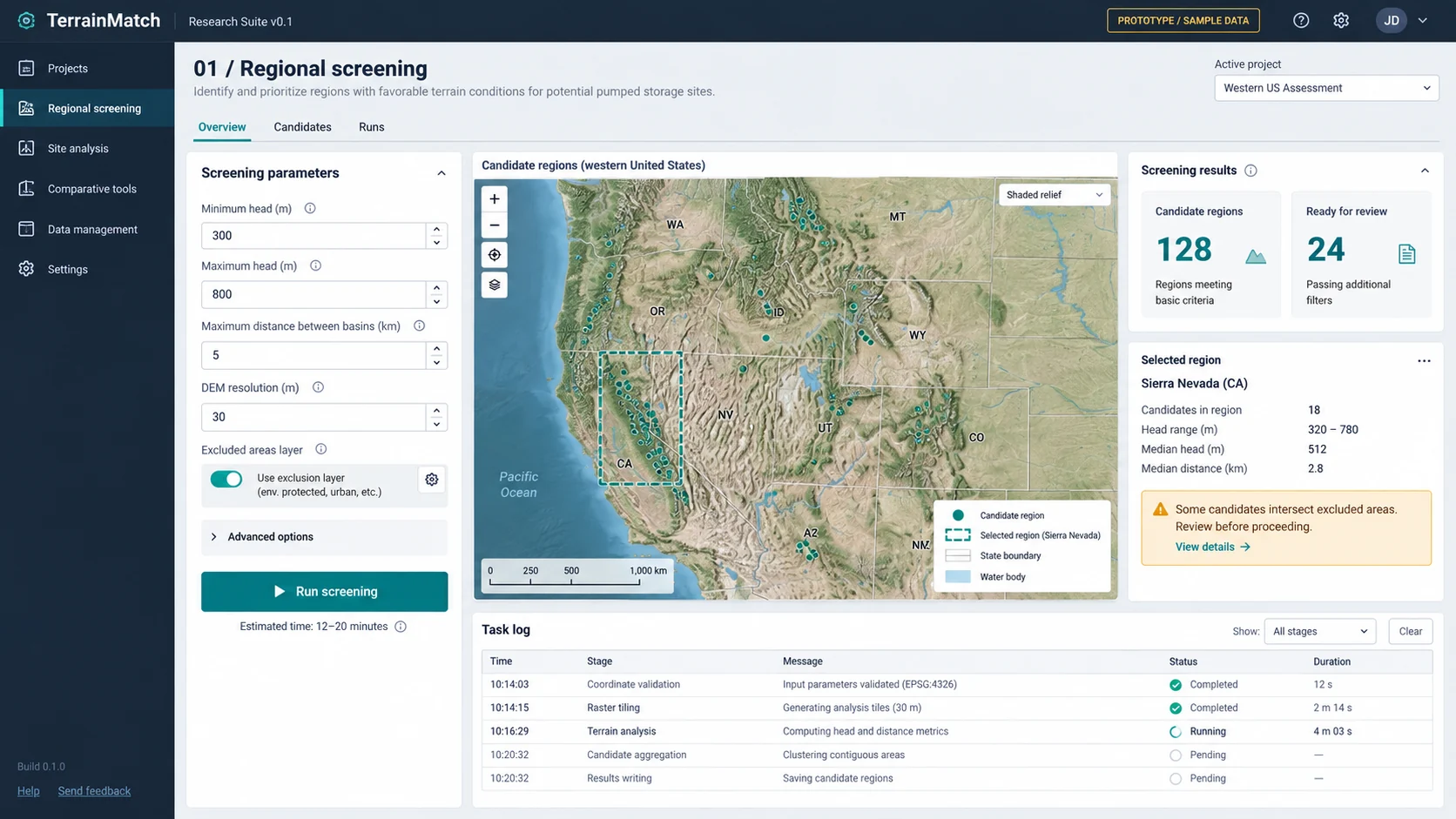
Task: Click the 128 candidate regions count
Action: (x=1183, y=250)
